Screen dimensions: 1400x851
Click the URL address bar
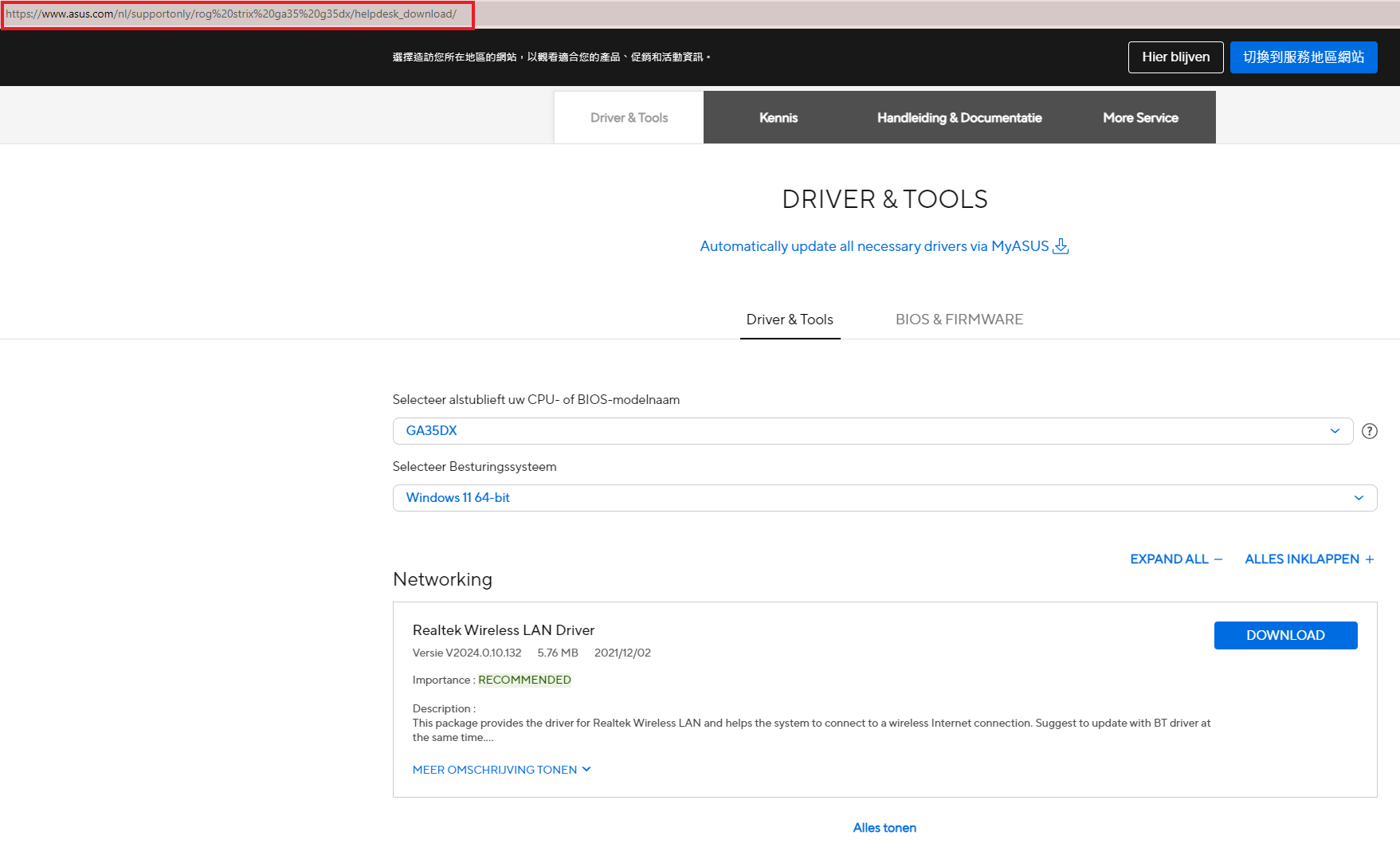tap(237, 14)
